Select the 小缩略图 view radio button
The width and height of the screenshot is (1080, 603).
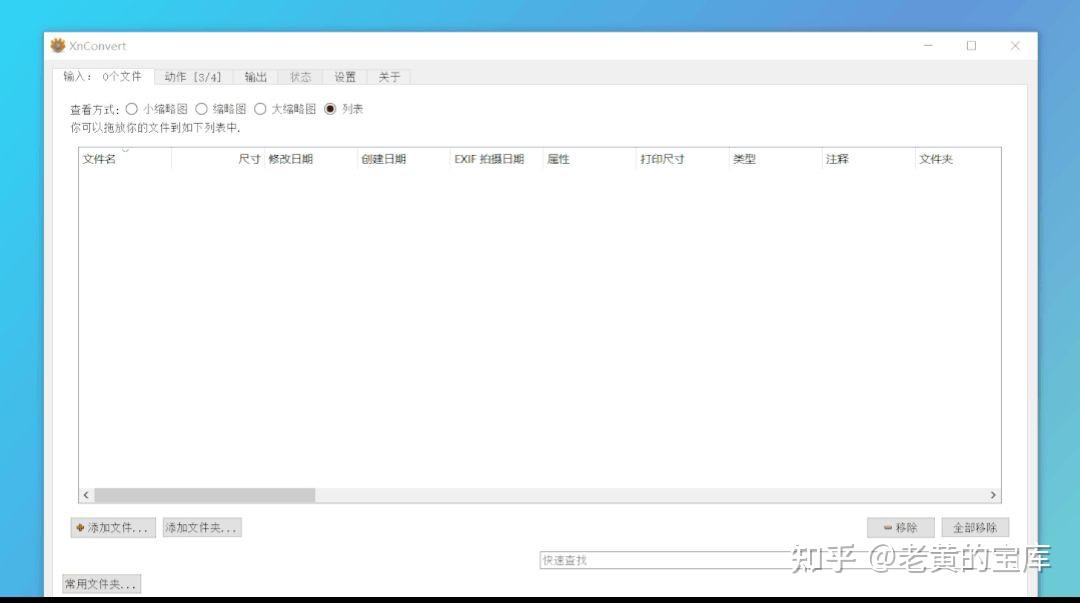coord(132,109)
